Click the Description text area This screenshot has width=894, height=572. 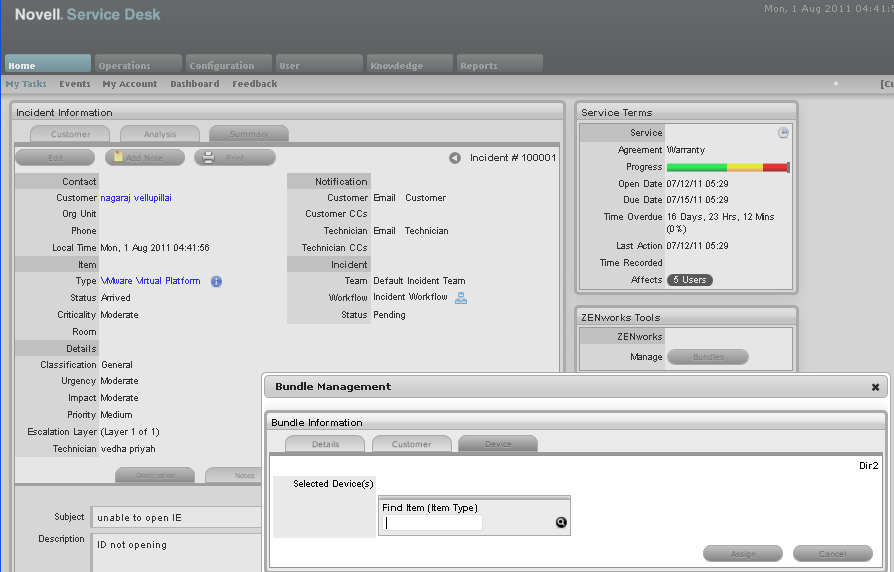point(176,552)
